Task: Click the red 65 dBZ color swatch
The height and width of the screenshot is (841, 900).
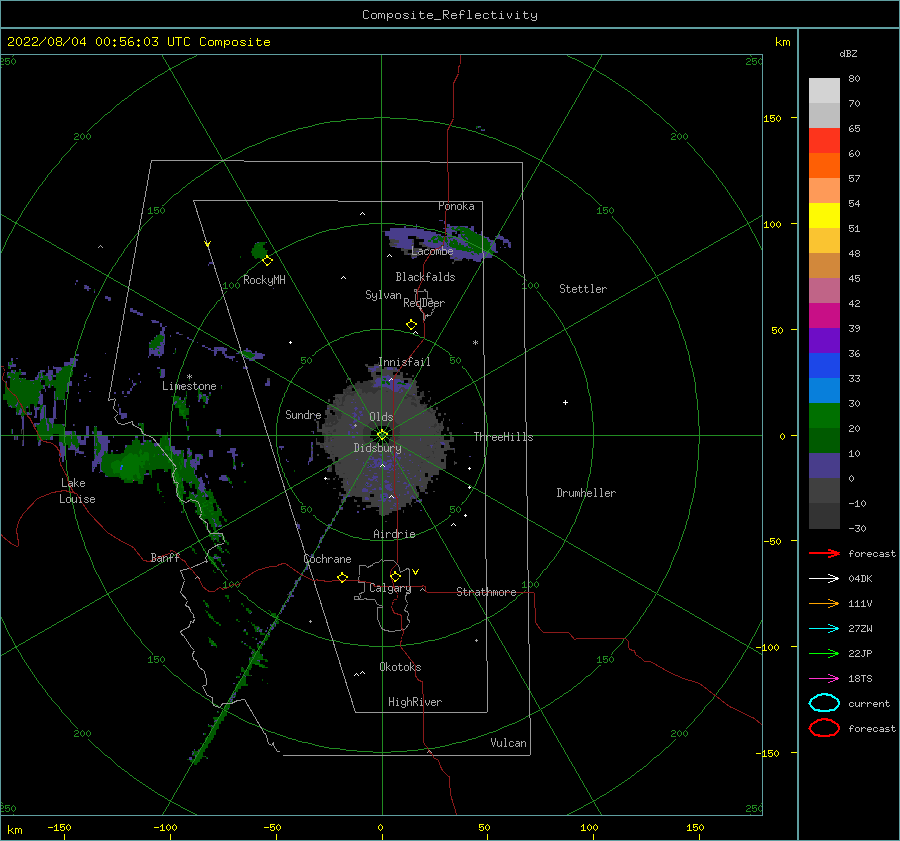Action: click(824, 140)
